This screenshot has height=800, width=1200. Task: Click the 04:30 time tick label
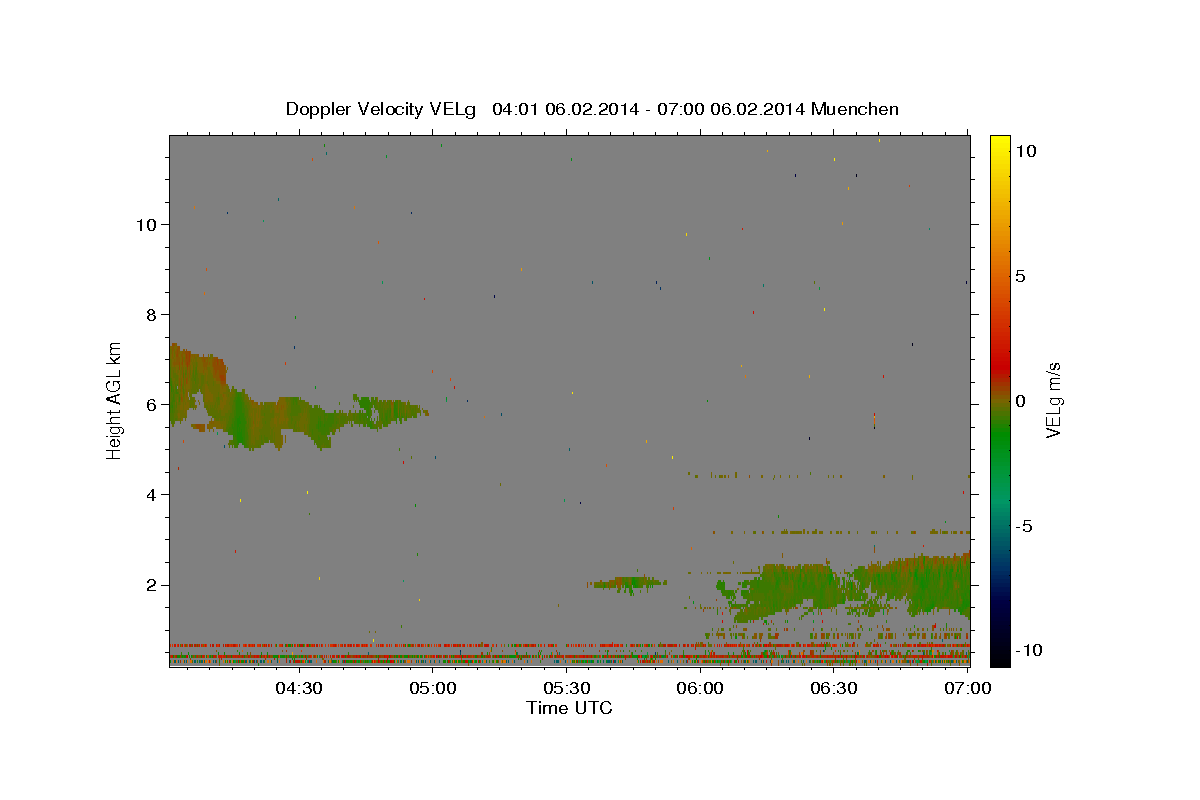tap(298, 688)
